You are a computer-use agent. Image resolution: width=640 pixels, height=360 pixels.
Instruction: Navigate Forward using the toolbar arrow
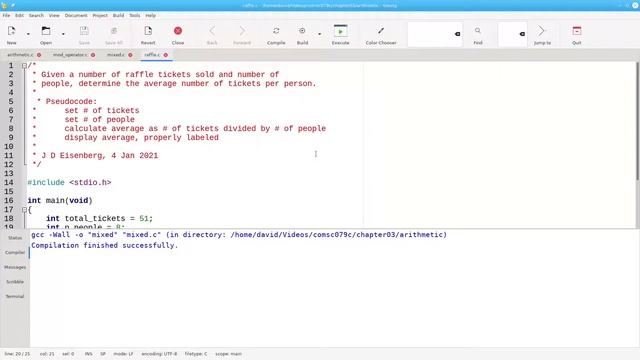coord(242,31)
